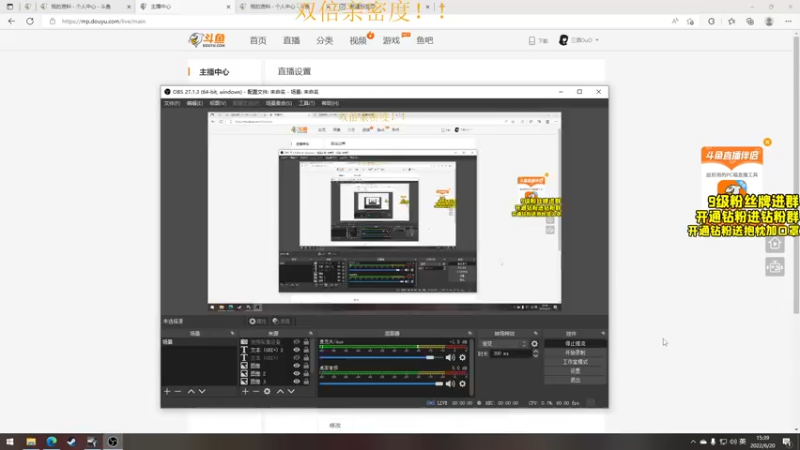Image resolution: width=800 pixels, height=450 pixels.
Task: Open OBS 设置 from the controls panel
Action: point(575,371)
